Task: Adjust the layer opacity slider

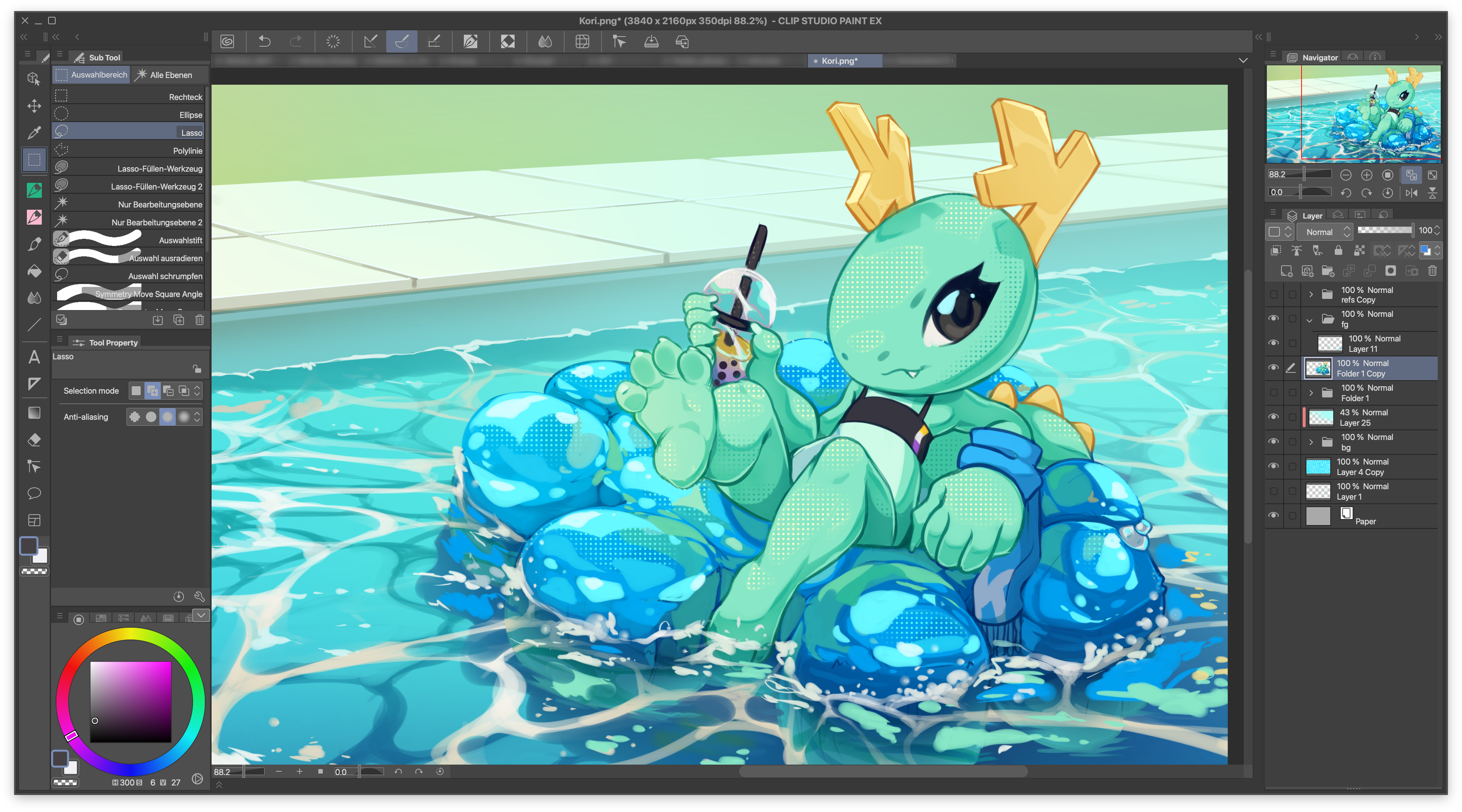Action: point(1386,230)
